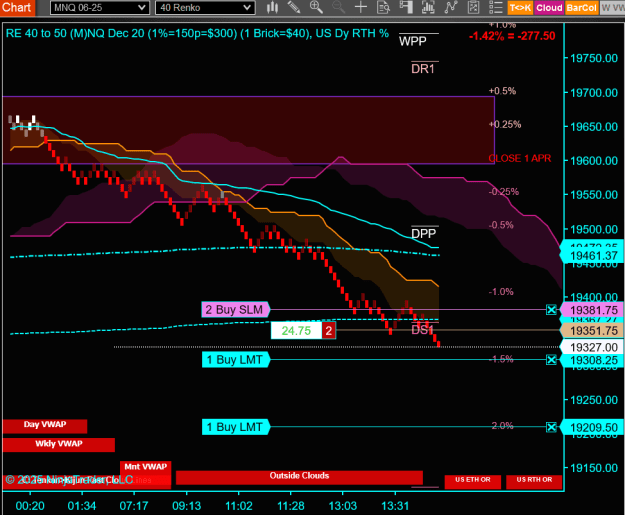Screen dimensions: 625x515
Task: Click the 19381.75 pink price marker
Action: (593, 310)
